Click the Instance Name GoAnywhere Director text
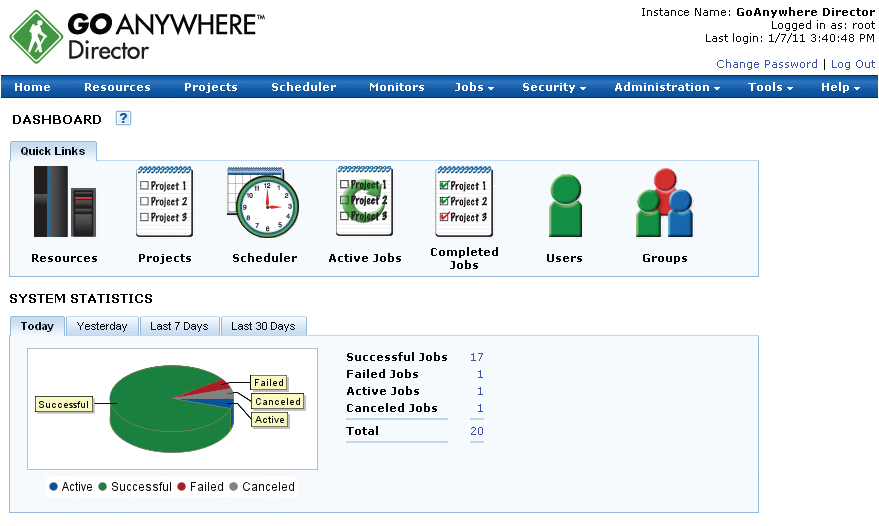Screen dimensions: 879x526 pyautogui.click(x=758, y=12)
